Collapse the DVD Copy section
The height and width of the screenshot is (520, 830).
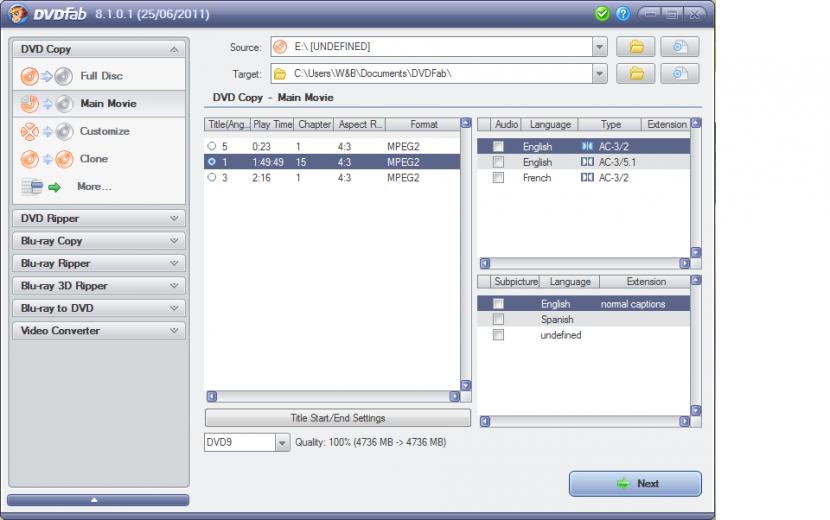(x=99, y=49)
